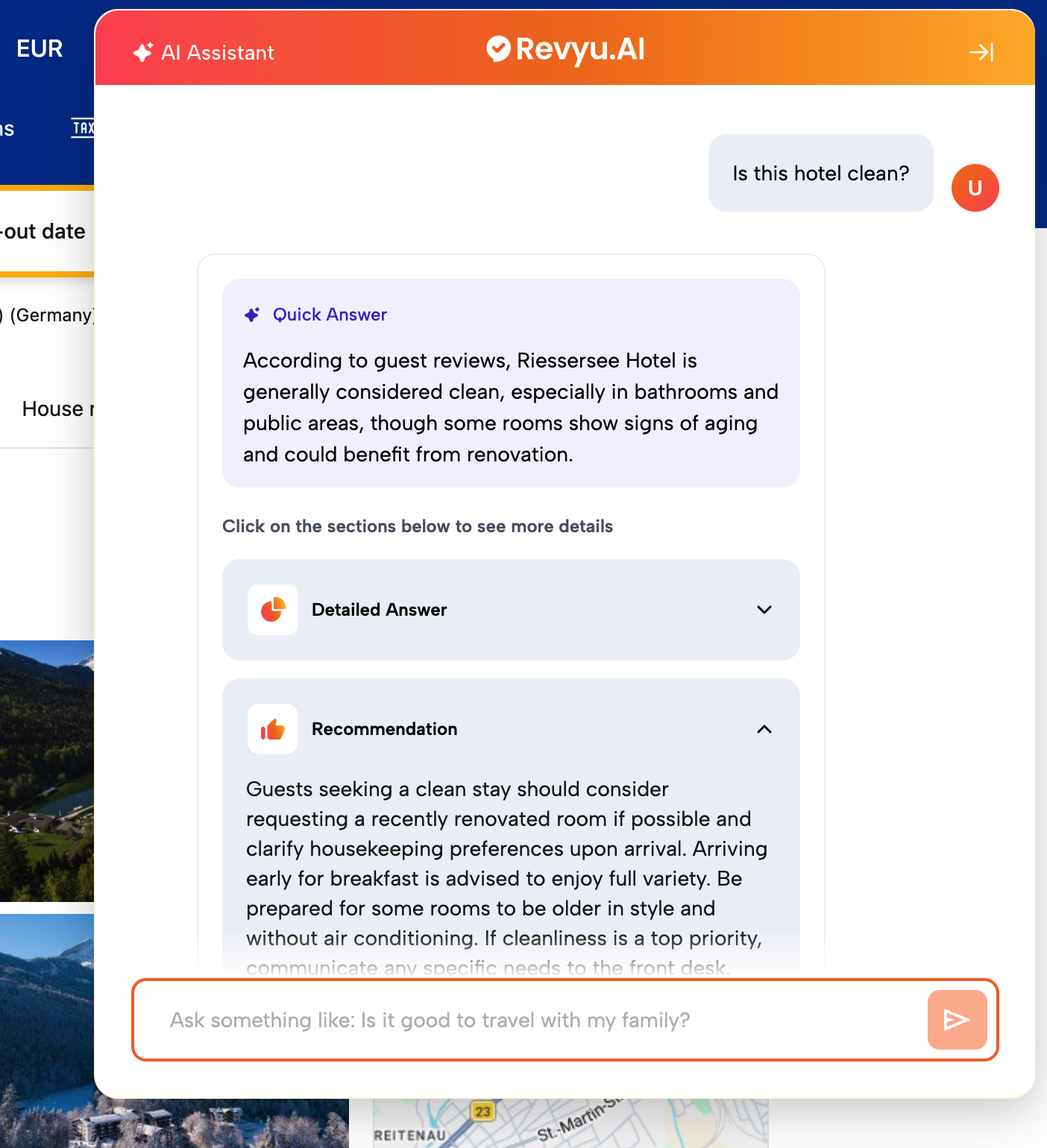This screenshot has height=1148, width=1047.
Task: Click the AI Assistant label
Action: coord(218,53)
